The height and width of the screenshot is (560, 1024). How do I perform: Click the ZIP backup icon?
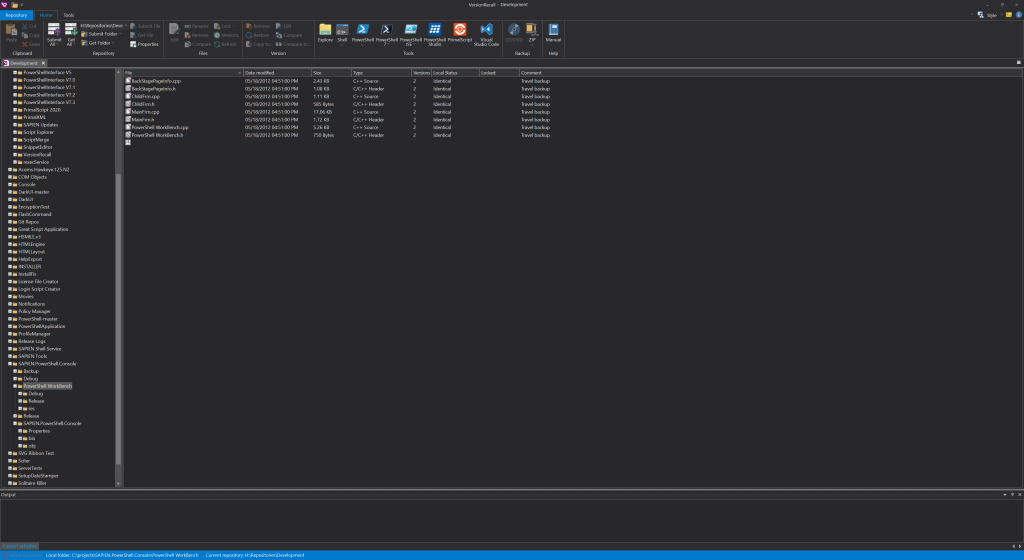pyautogui.click(x=530, y=33)
